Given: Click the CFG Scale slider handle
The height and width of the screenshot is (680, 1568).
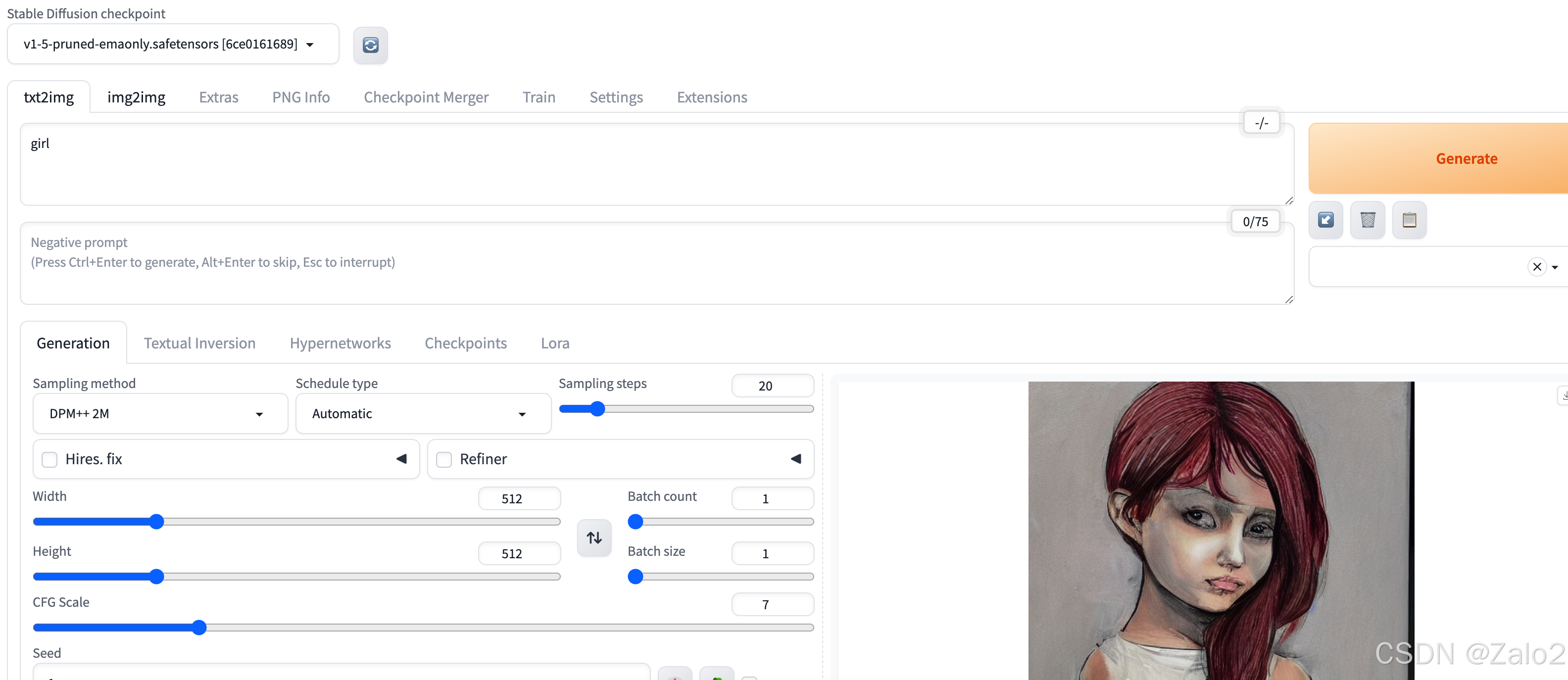Looking at the screenshot, I should pyautogui.click(x=199, y=627).
